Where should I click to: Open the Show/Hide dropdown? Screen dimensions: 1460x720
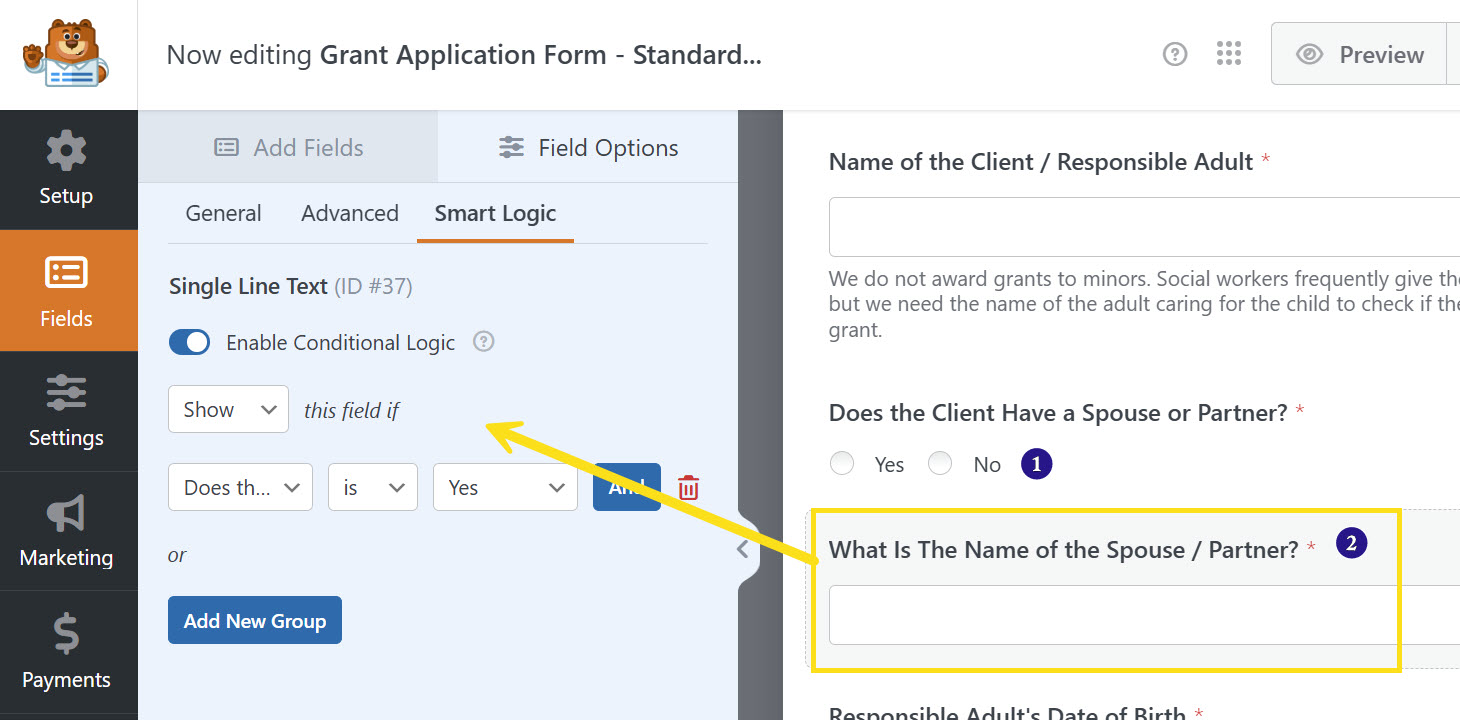click(x=228, y=410)
